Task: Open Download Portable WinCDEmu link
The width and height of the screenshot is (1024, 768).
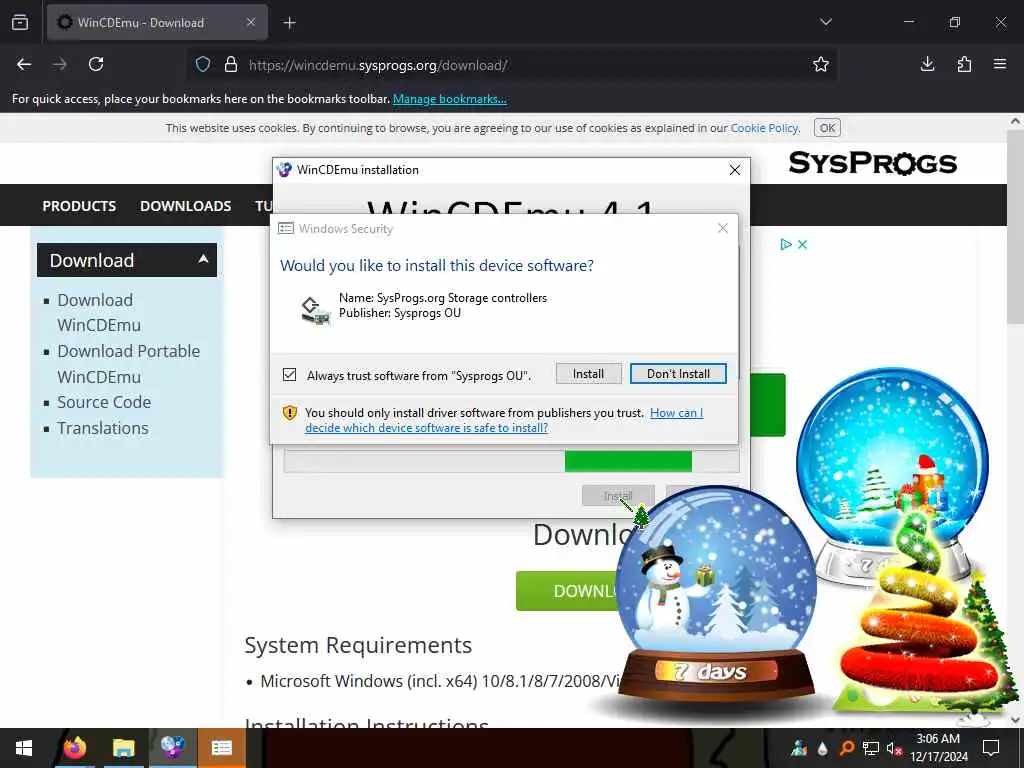Action: click(x=128, y=364)
